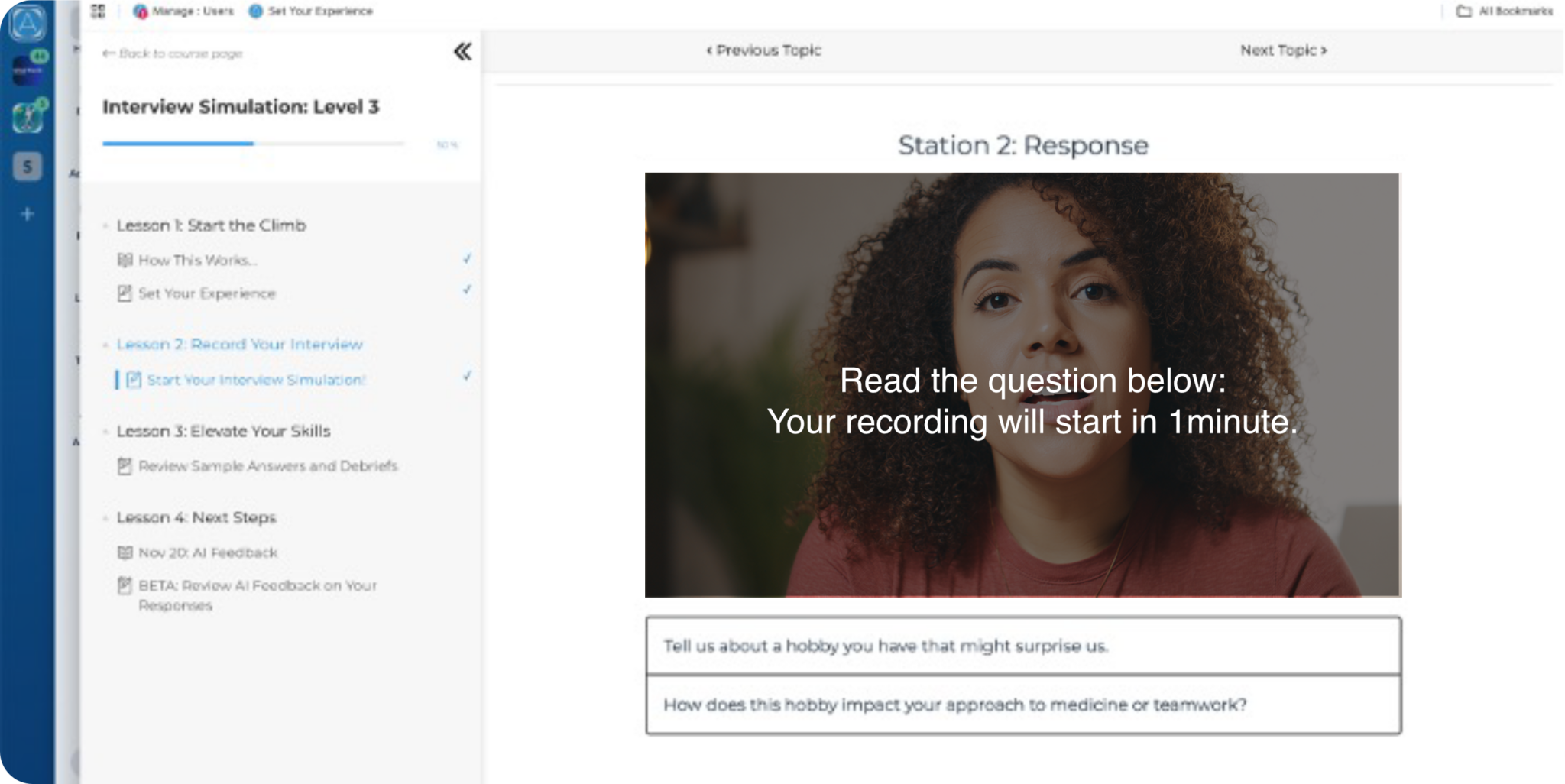Click the course progress bar

253,143
